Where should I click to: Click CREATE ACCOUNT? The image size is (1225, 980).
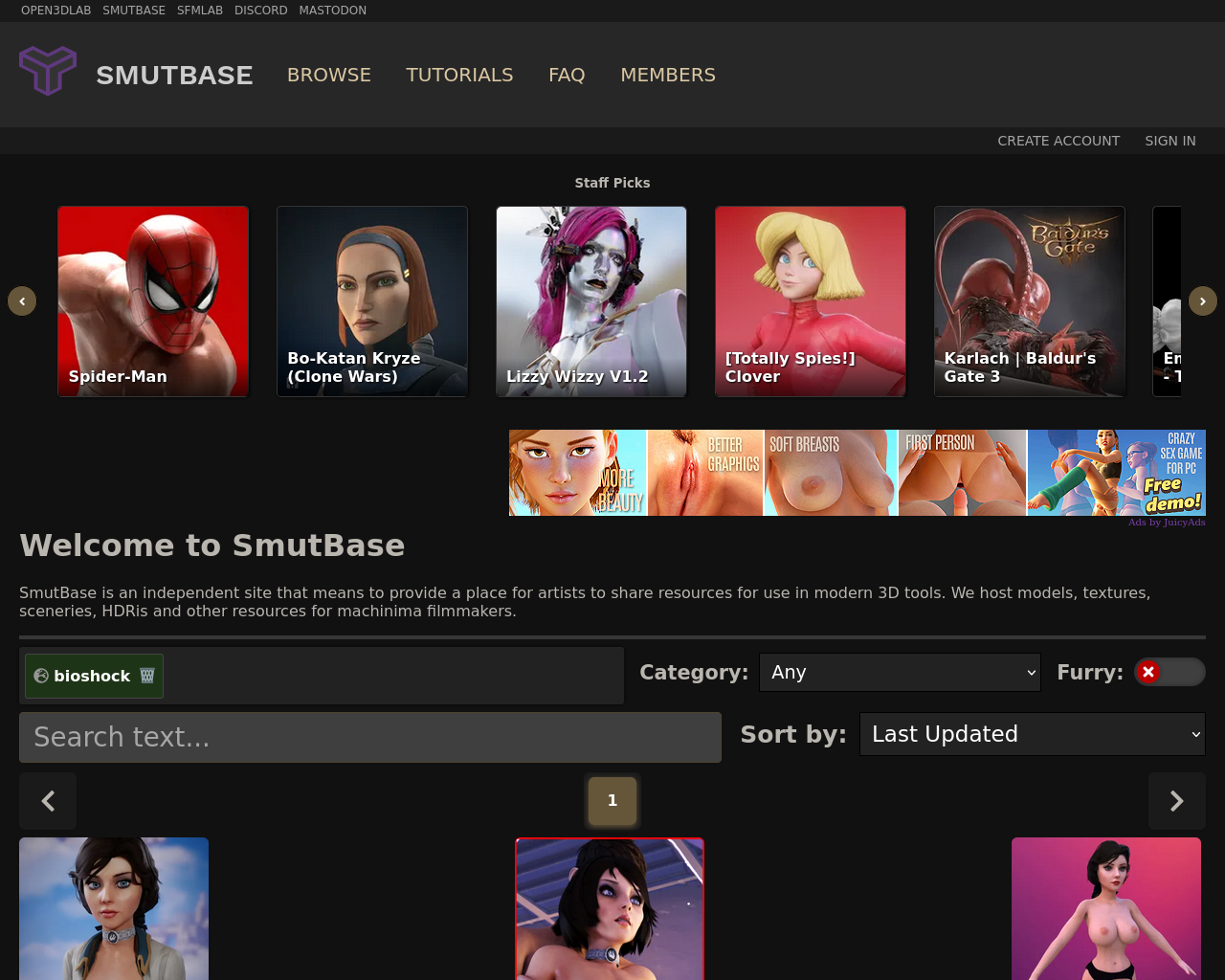click(x=1058, y=141)
